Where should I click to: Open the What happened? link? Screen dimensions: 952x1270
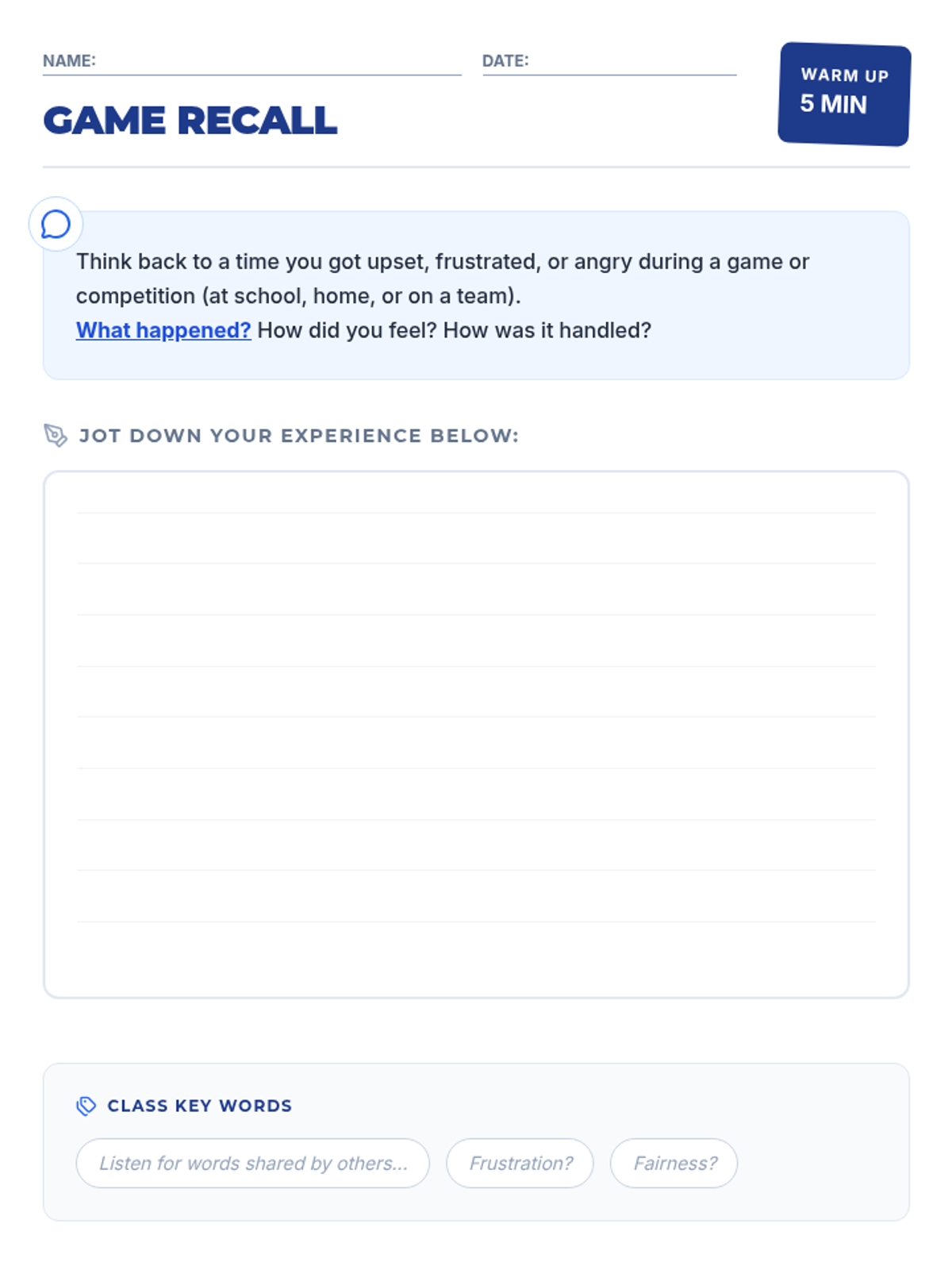click(163, 330)
